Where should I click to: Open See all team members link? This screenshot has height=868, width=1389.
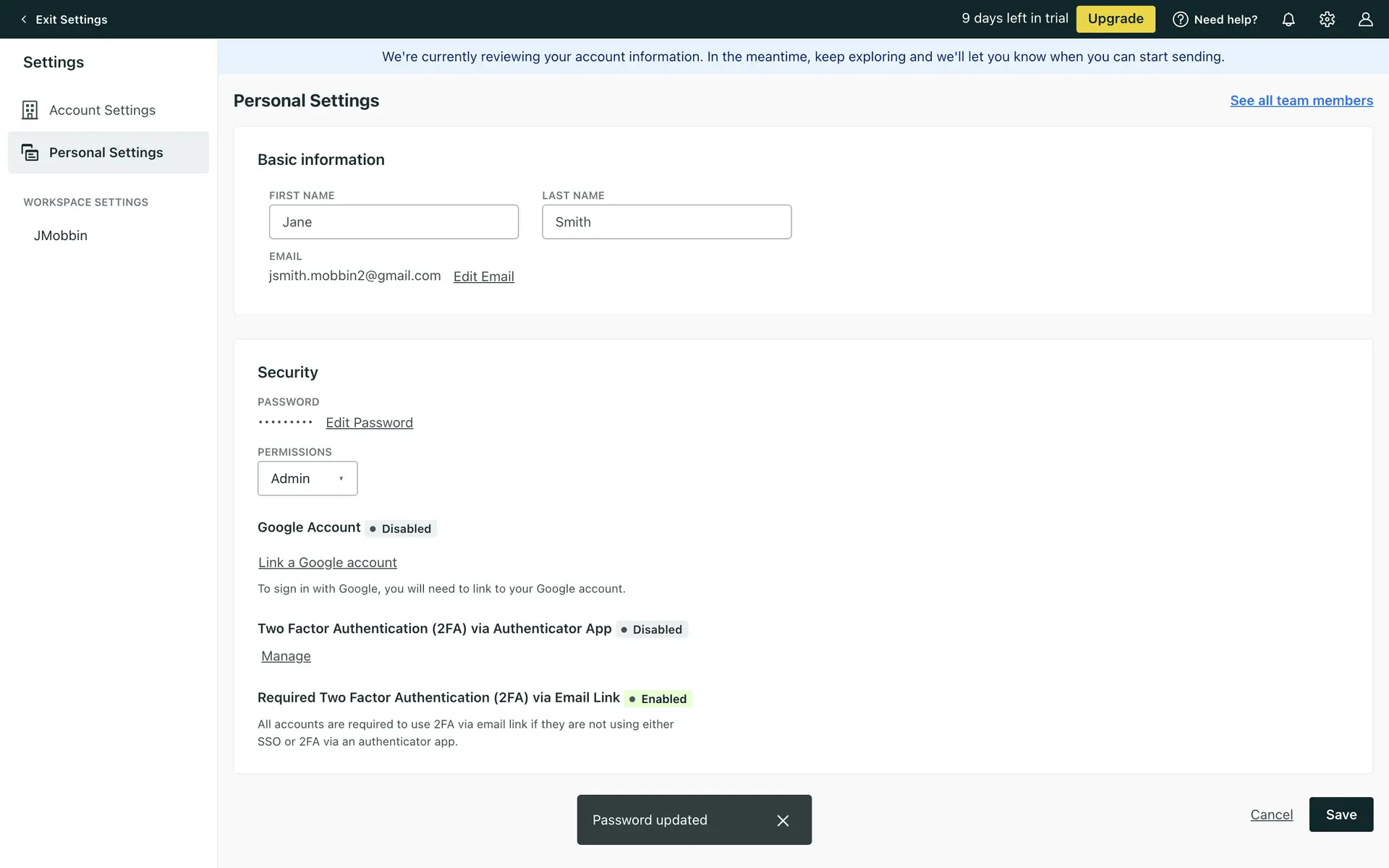[1301, 101]
